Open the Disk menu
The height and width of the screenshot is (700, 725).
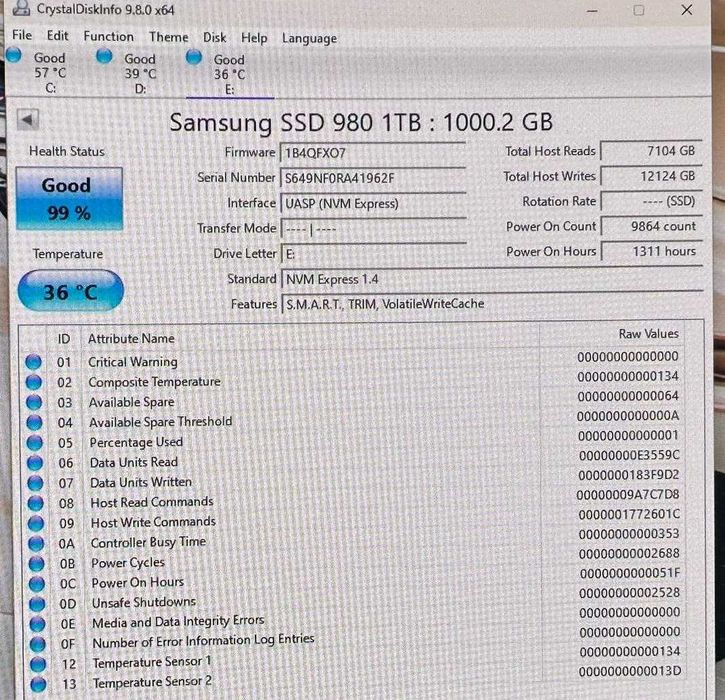[215, 37]
